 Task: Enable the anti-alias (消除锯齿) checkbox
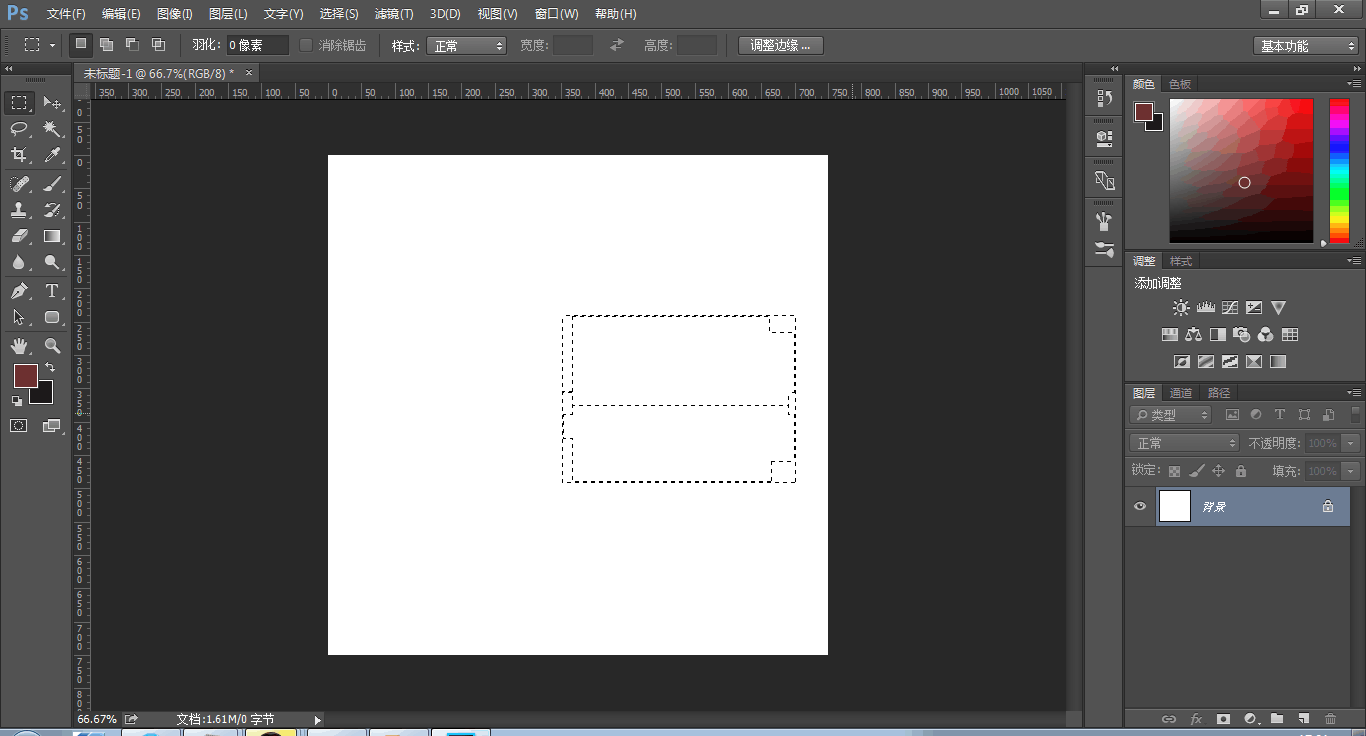tap(306, 45)
